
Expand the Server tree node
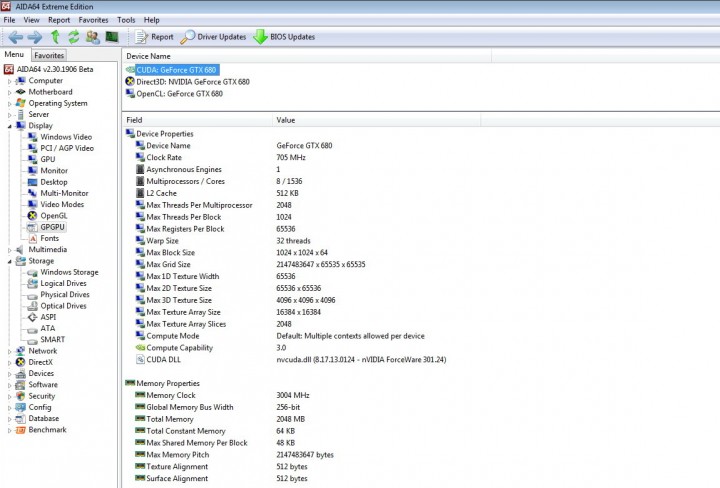pos(9,114)
